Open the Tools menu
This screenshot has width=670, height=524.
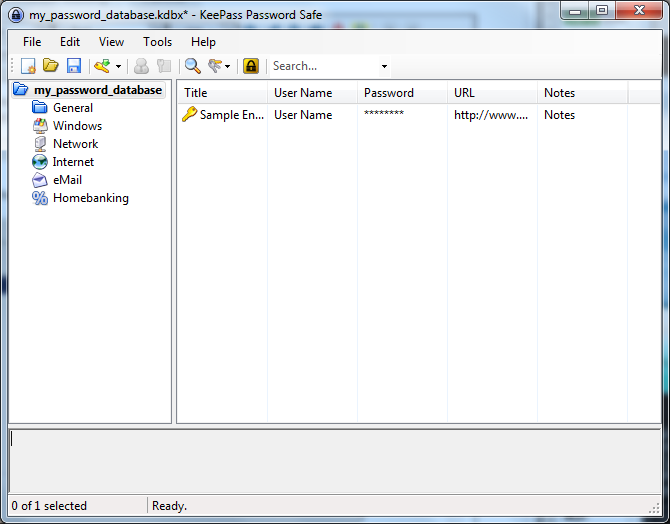157,42
